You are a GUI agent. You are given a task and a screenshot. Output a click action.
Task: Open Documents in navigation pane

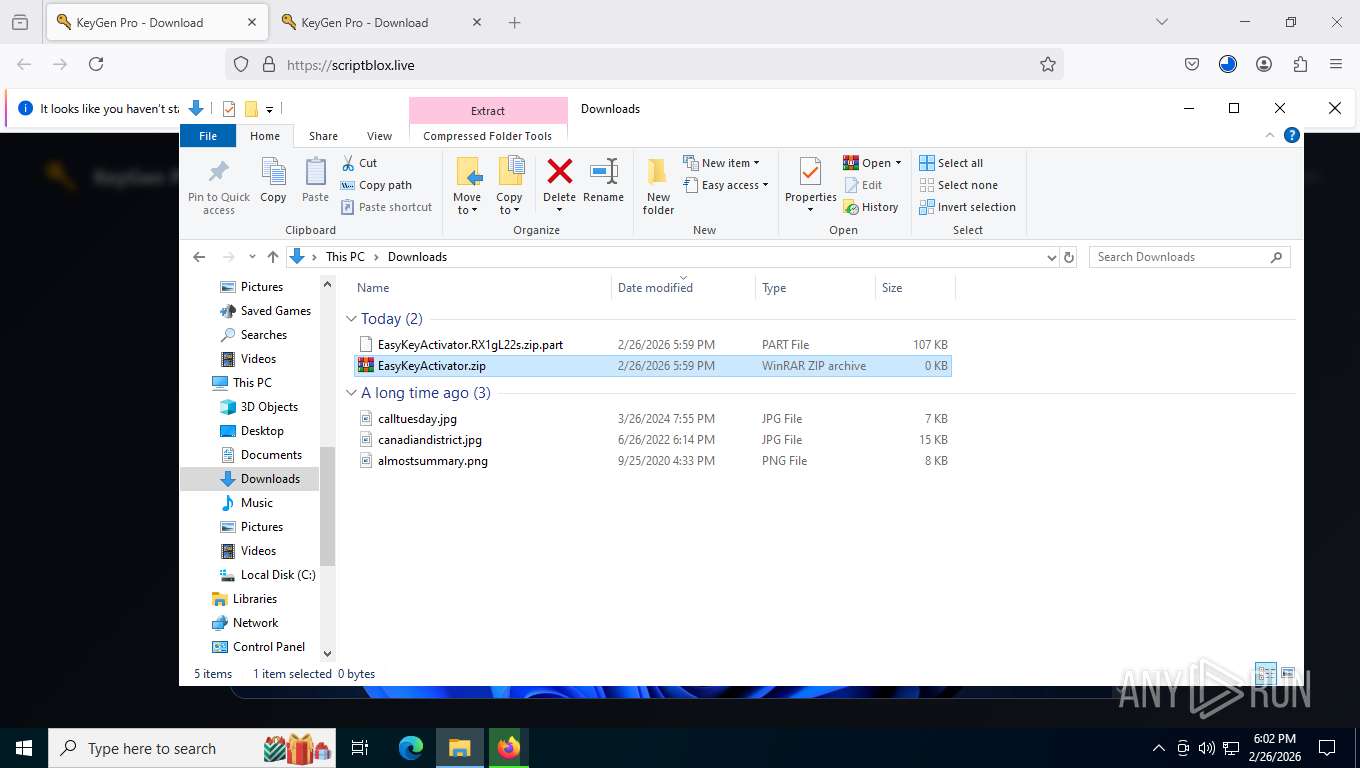click(261, 455)
